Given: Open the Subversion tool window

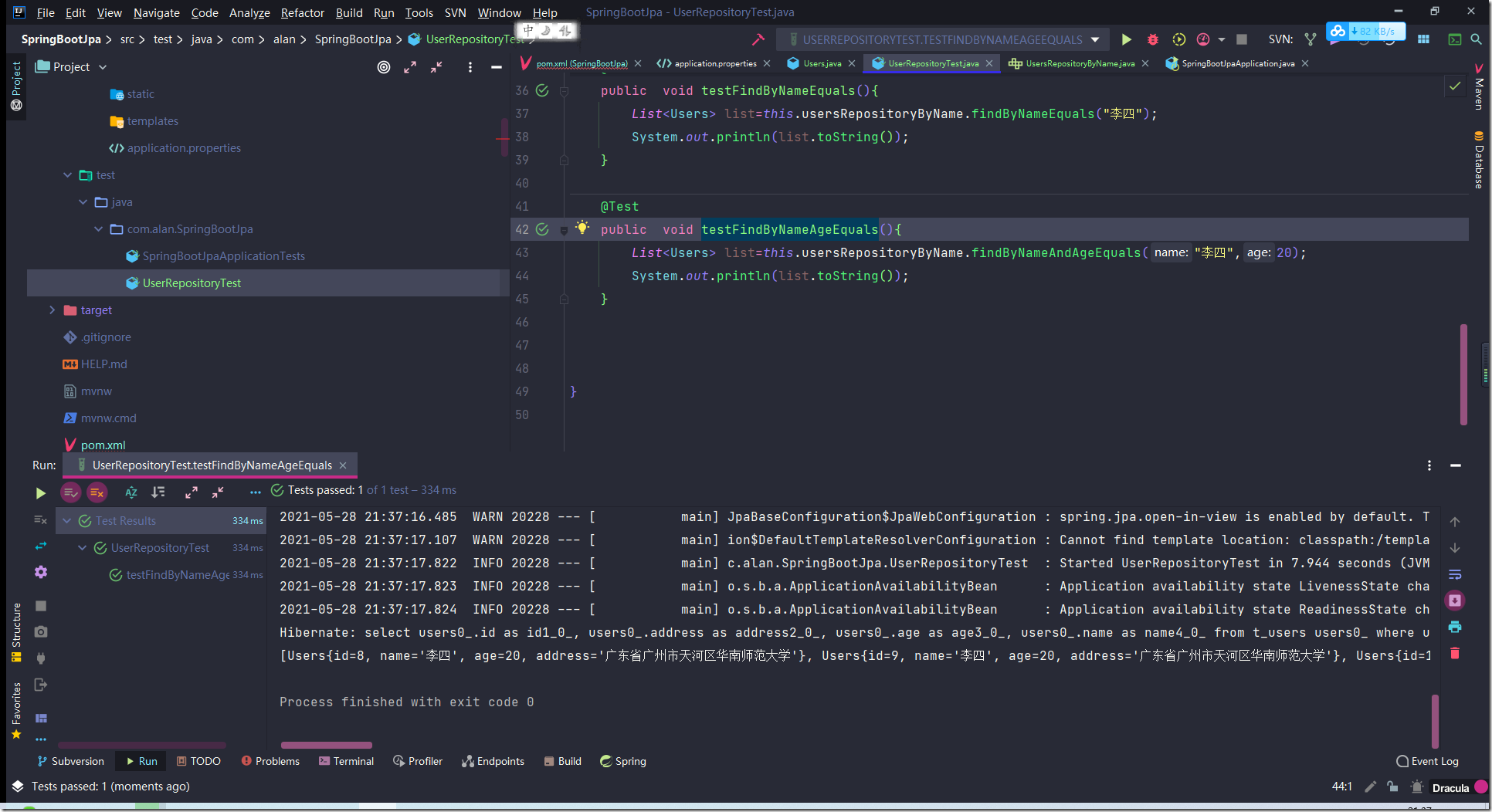Looking at the screenshot, I should point(70,761).
